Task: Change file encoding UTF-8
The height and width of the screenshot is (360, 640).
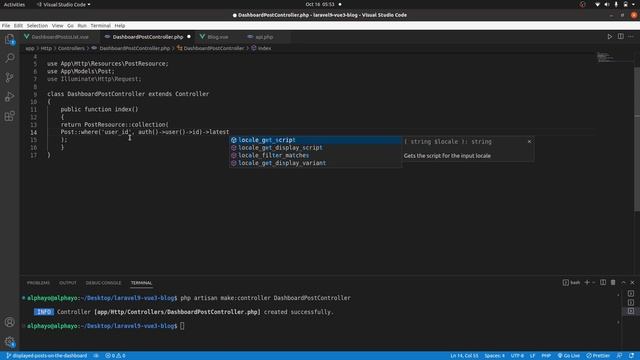Action: coord(517,356)
